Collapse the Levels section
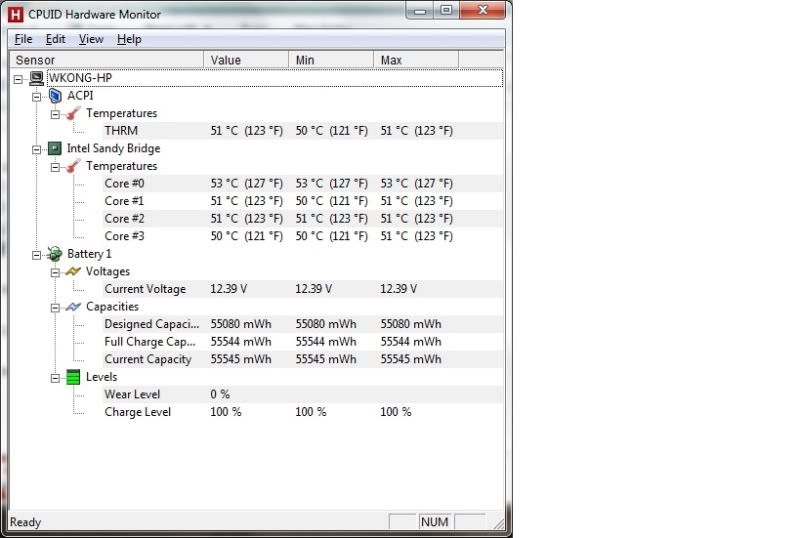The image size is (800, 538). 55,377
